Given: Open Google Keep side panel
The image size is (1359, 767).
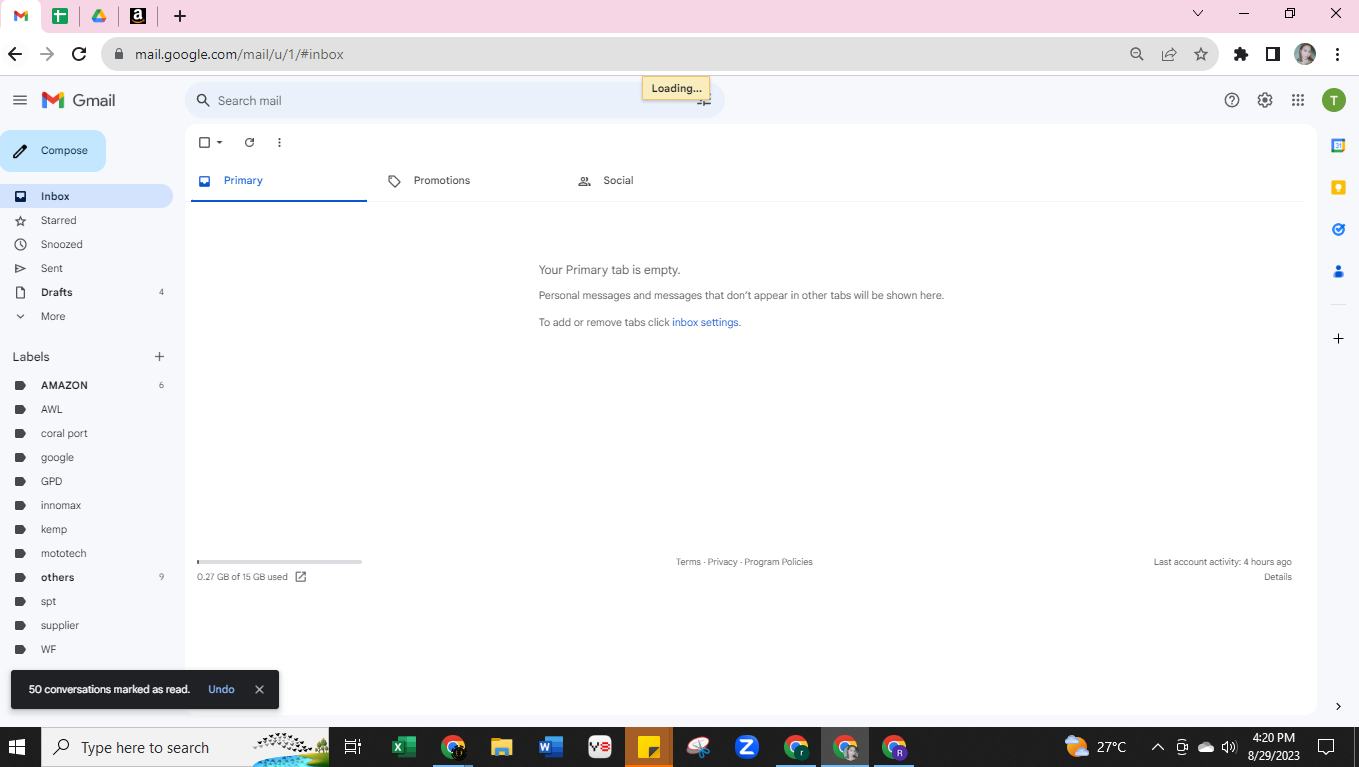Looking at the screenshot, I should [x=1338, y=188].
